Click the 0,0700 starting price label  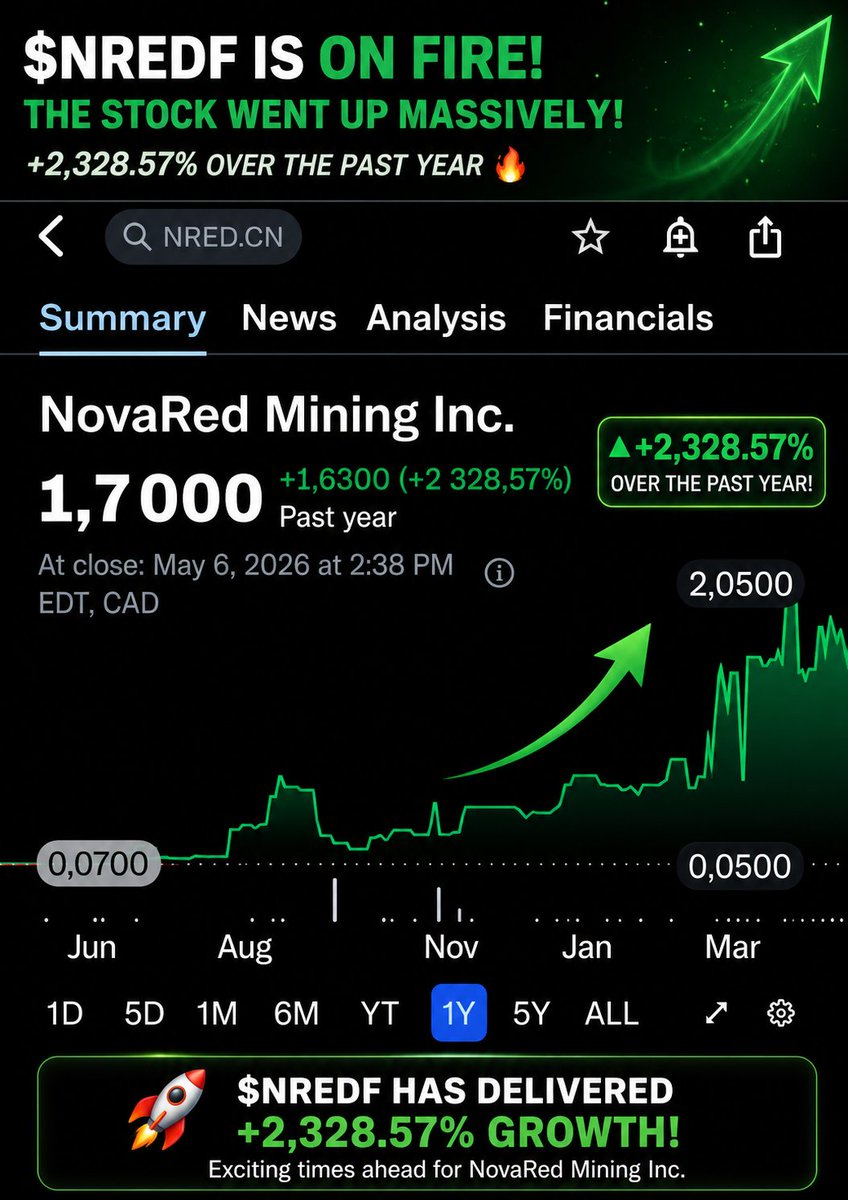[x=99, y=863]
